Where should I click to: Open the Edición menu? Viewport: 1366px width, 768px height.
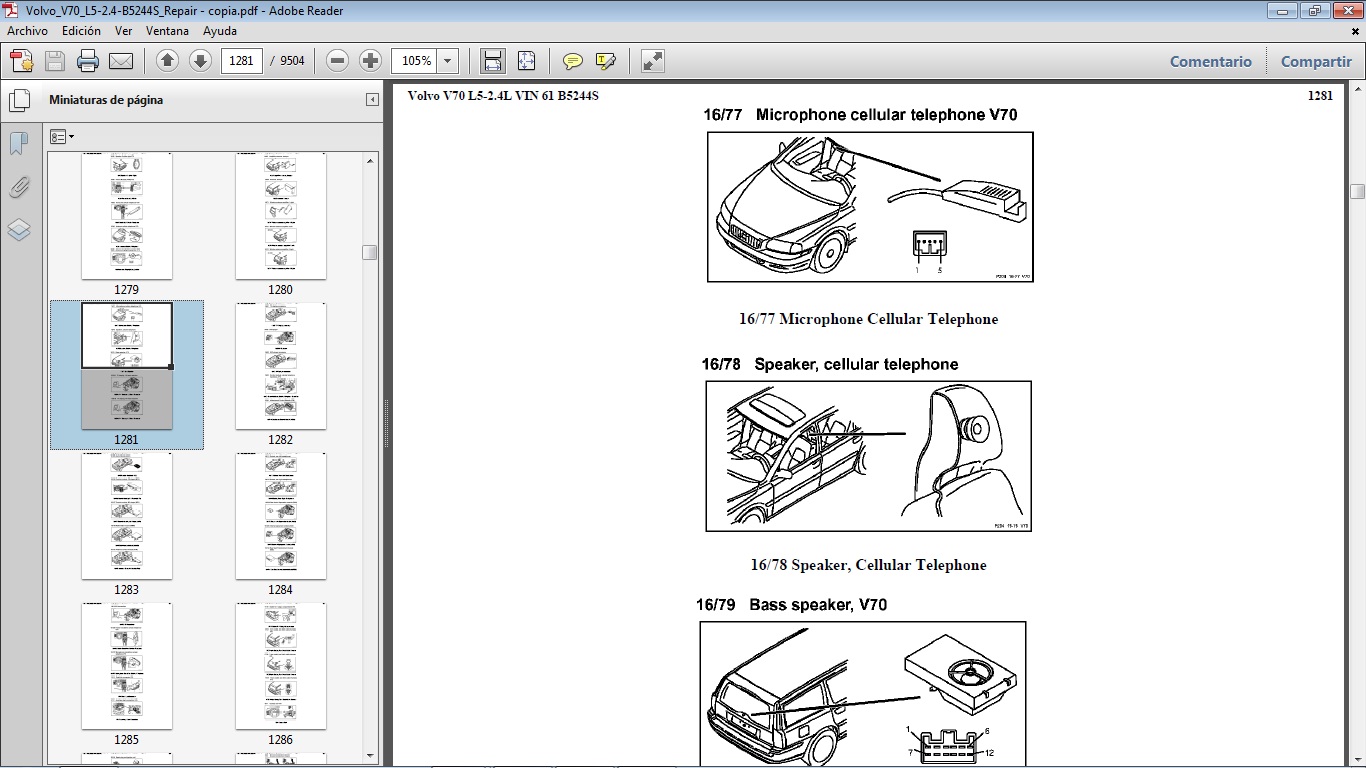point(81,31)
